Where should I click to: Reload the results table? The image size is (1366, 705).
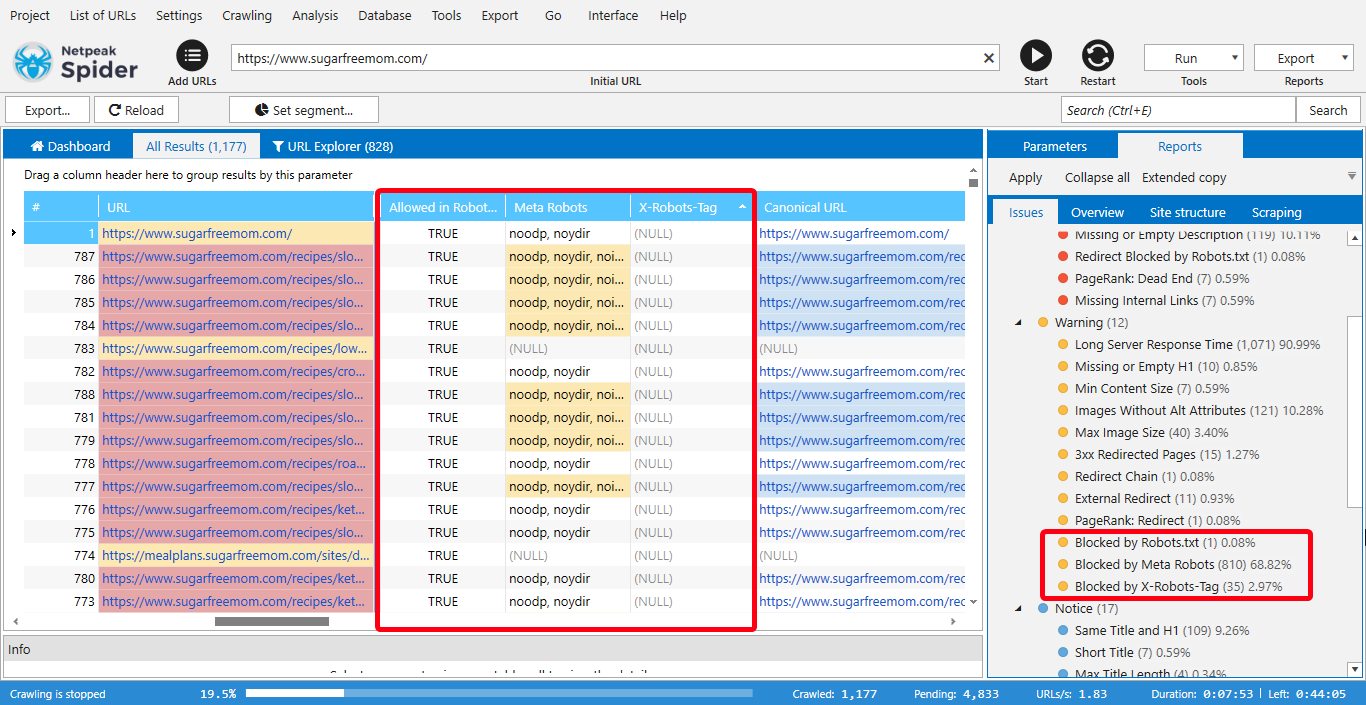coord(136,110)
